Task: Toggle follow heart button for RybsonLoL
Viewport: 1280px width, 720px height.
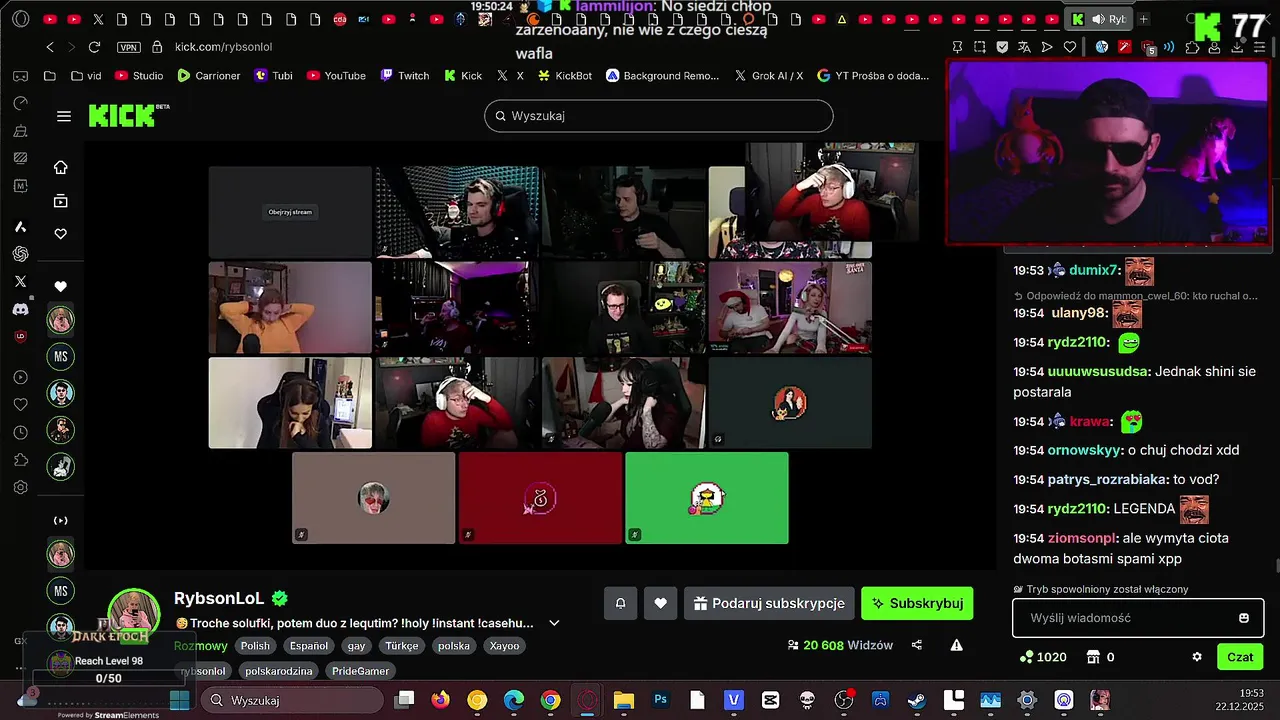Action: [x=660, y=603]
